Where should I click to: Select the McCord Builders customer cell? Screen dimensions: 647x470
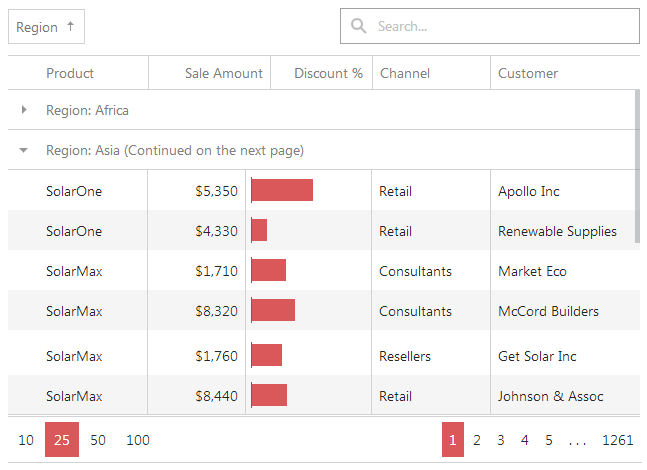pos(548,311)
